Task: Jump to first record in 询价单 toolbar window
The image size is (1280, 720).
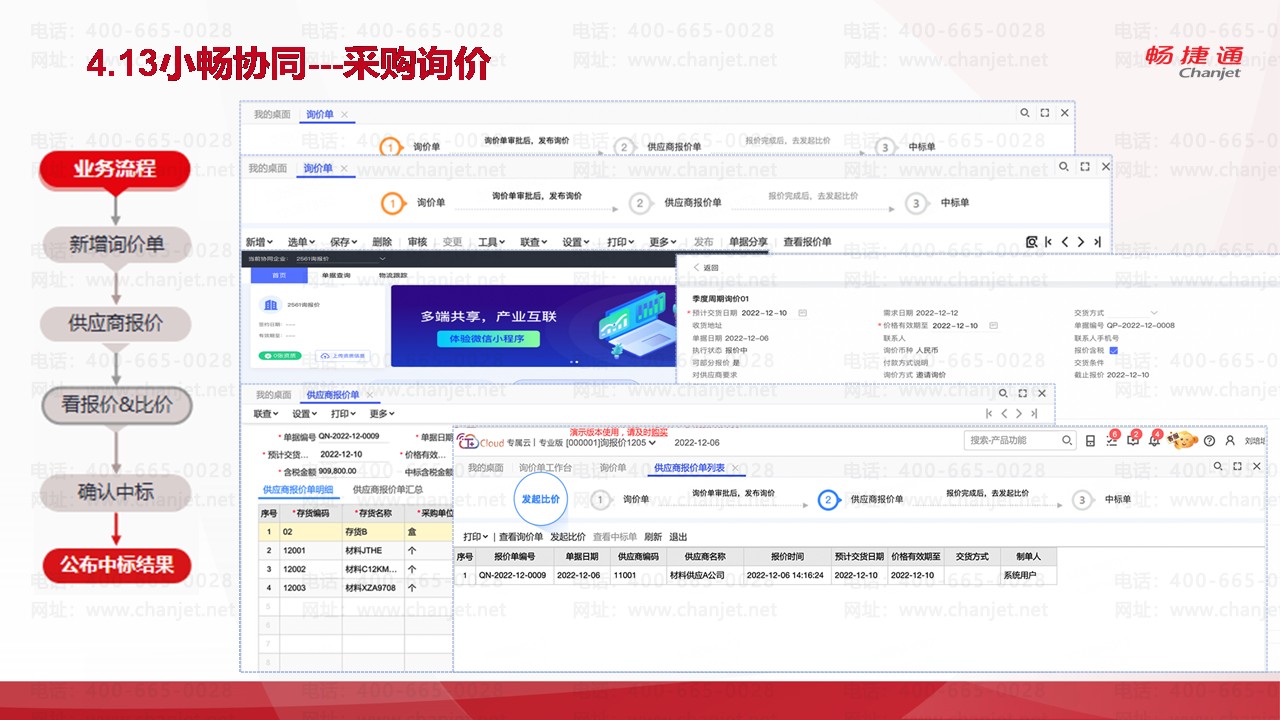Action: pyautogui.click(x=1048, y=242)
